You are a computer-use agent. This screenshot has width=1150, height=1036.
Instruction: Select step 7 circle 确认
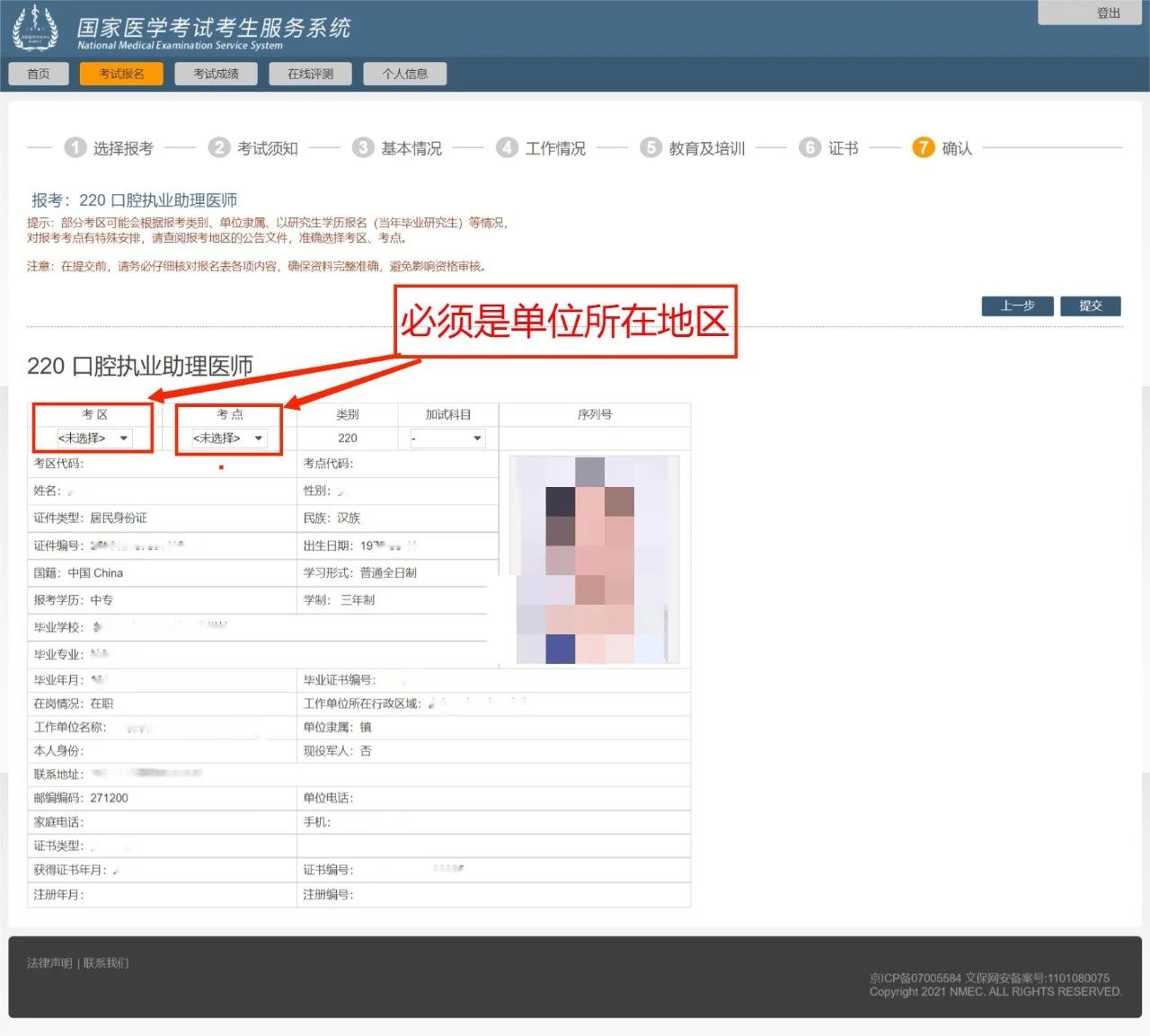[924, 147]
